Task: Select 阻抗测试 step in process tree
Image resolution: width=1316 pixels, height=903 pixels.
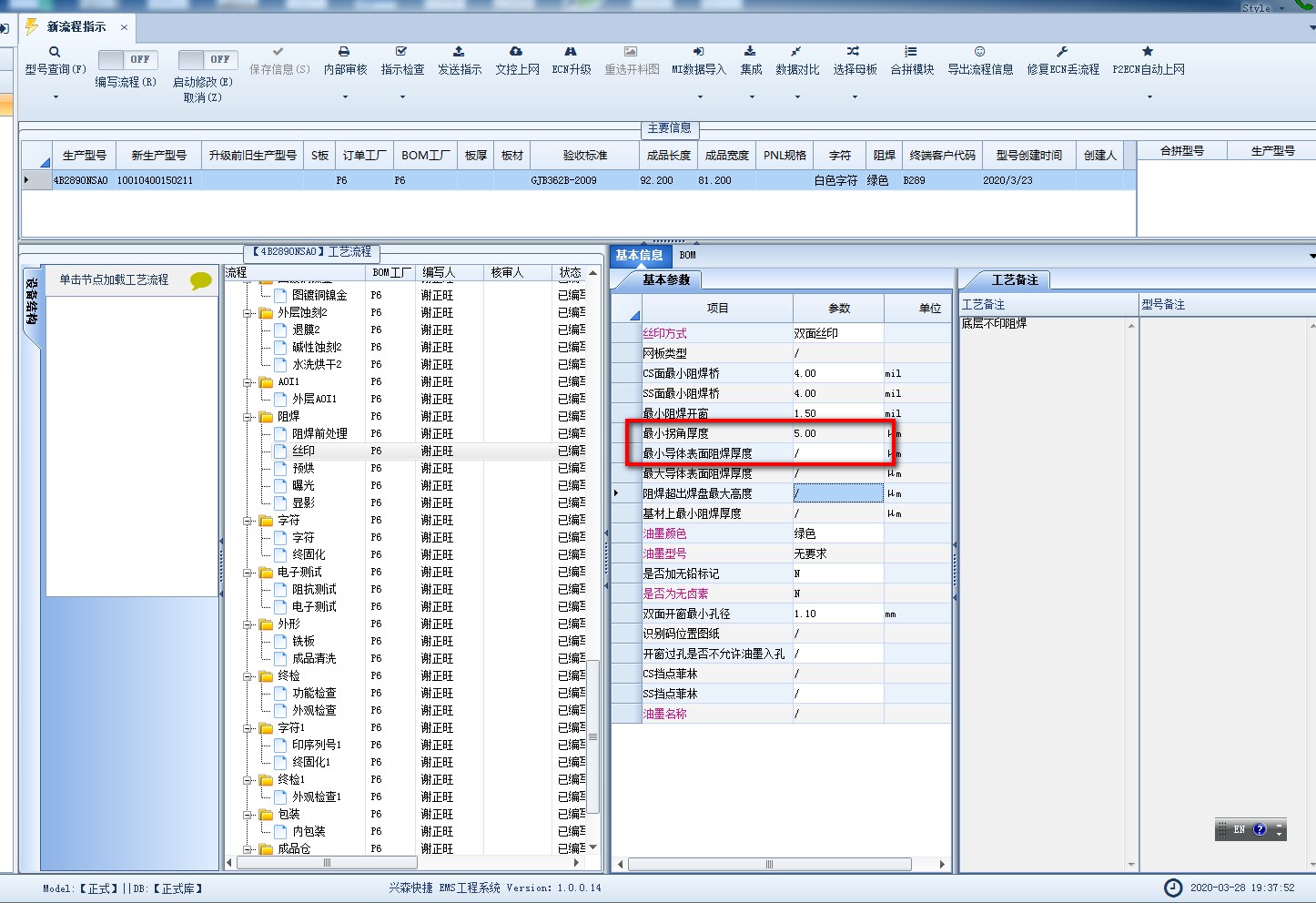Action: (314, 589)
